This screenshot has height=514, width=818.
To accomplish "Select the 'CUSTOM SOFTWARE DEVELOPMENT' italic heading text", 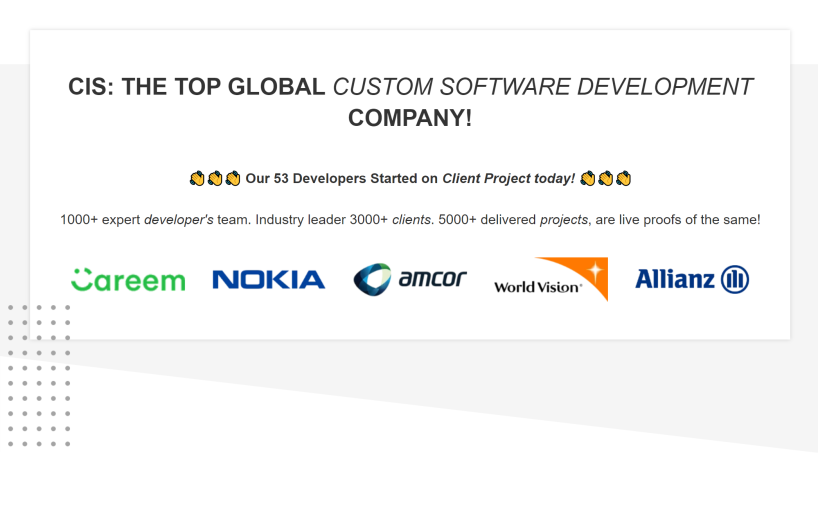I will 543,87.
